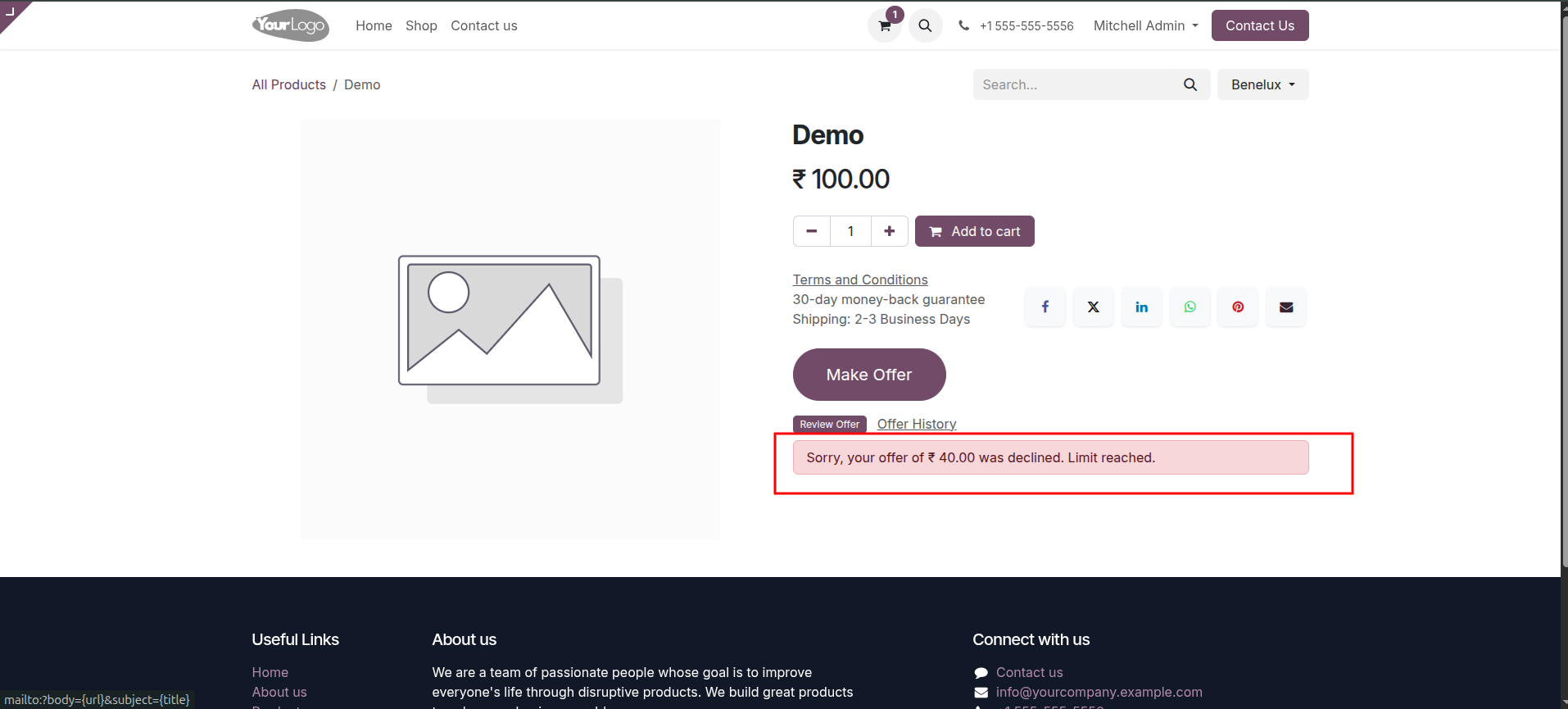
Task: Share product via WhatsApp
Action: (1190, 307)
